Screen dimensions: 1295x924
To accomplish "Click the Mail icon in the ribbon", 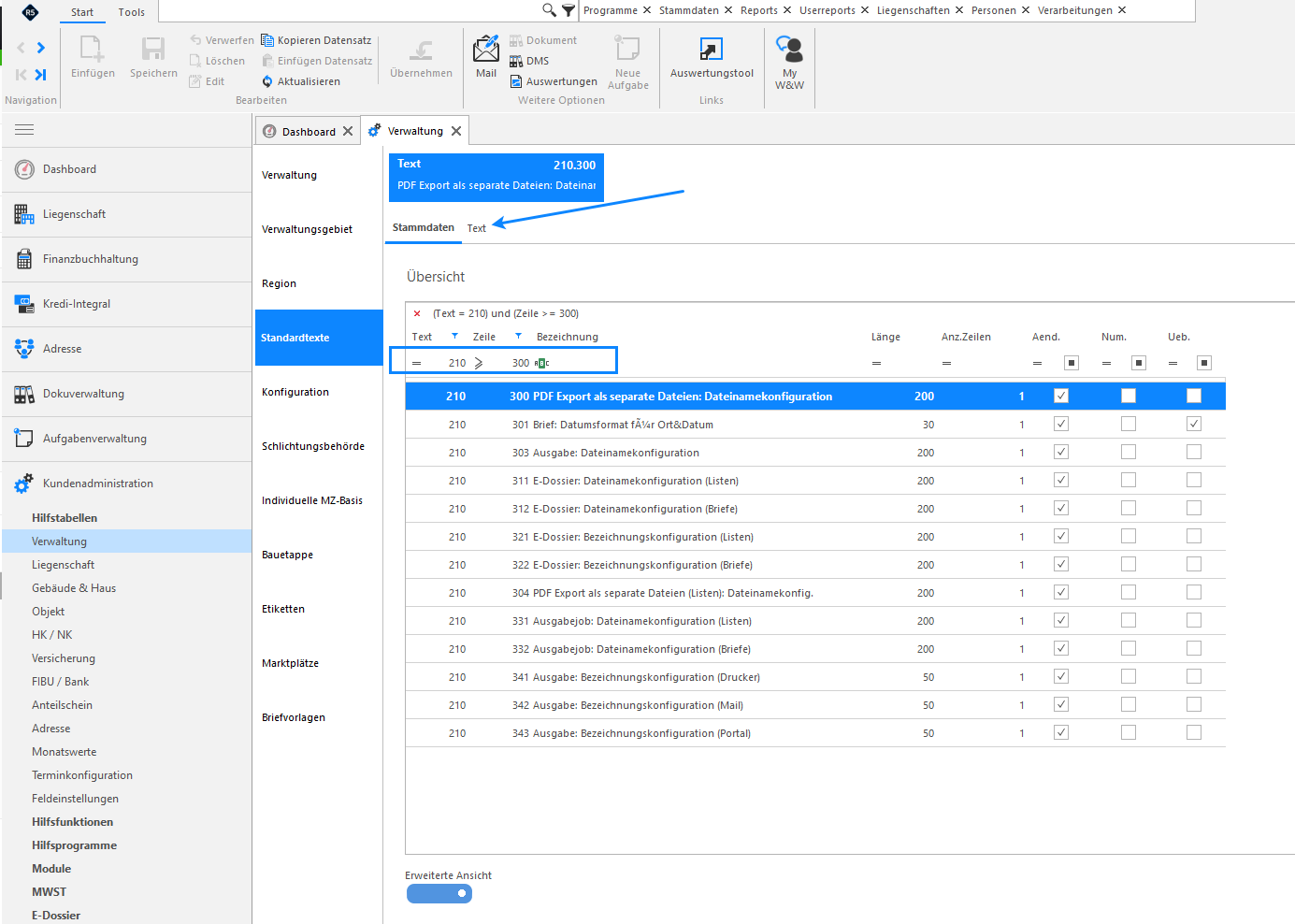I will click(486, 49).
